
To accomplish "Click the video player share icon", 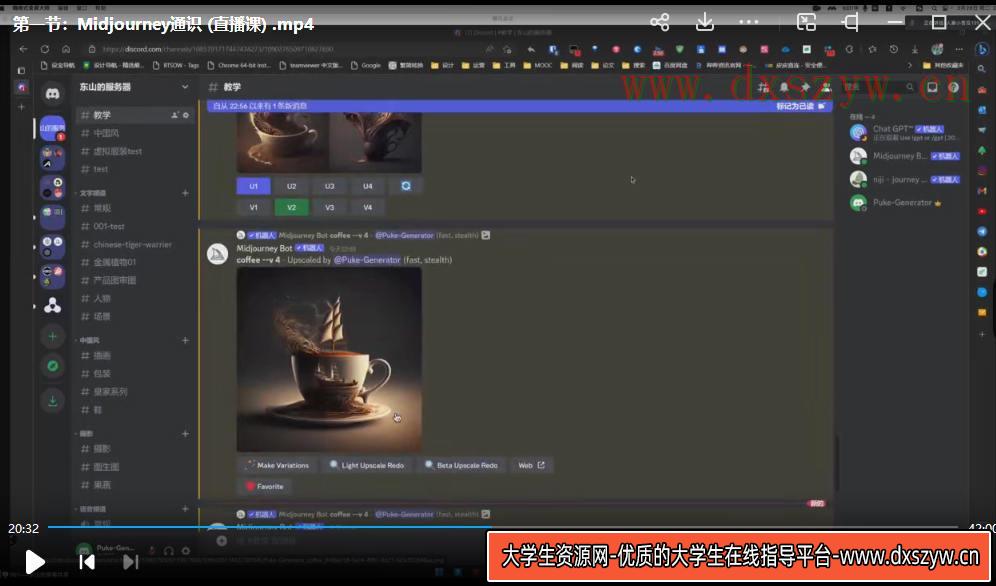I will point(660,22).
